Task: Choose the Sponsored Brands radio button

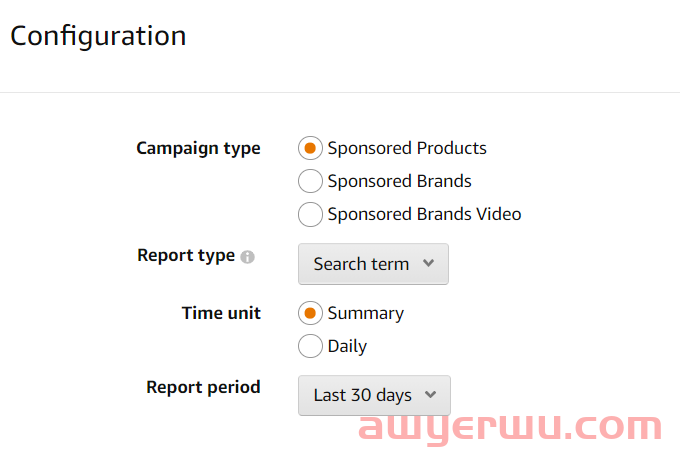Action: tap(310, 181)
